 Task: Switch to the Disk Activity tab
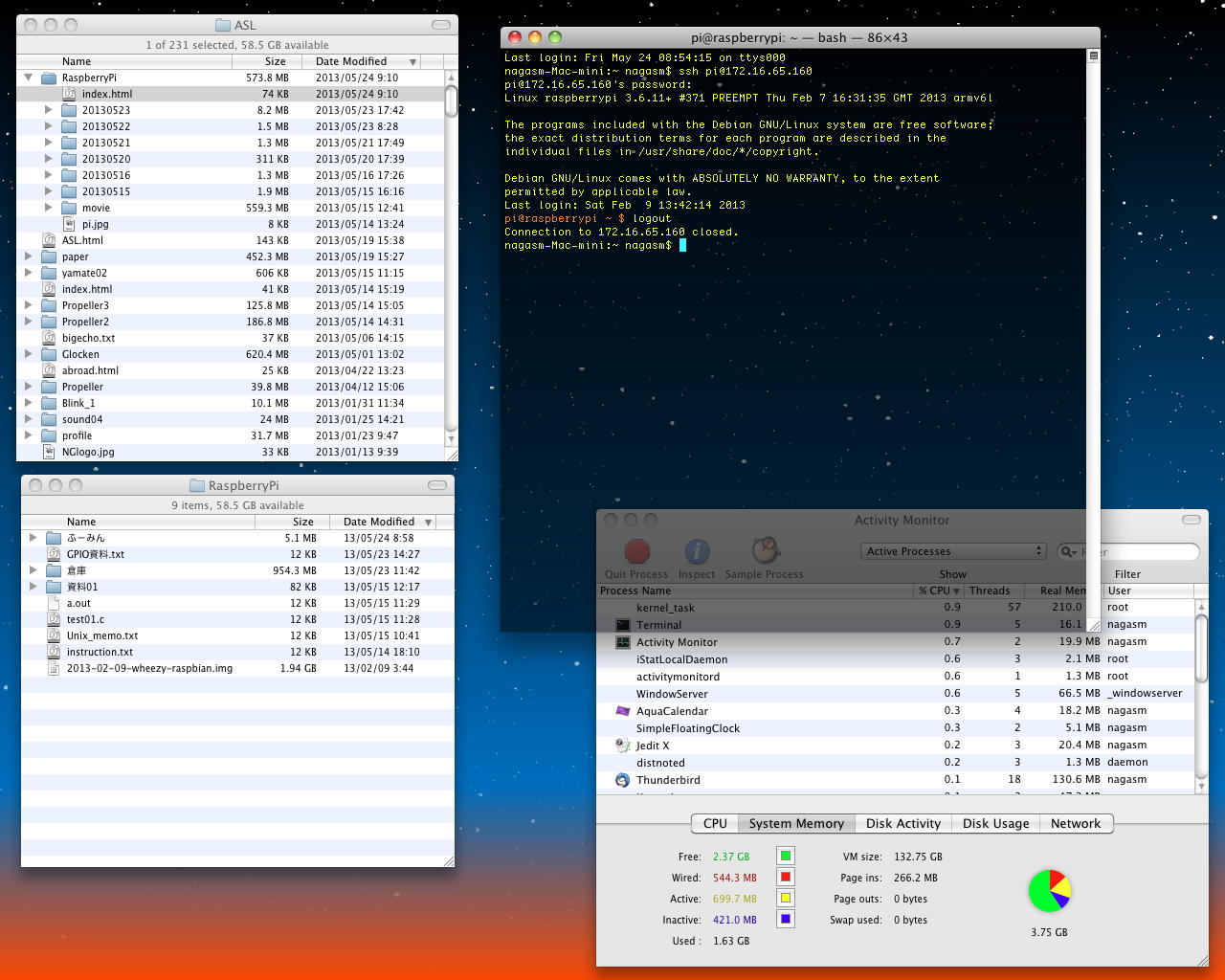pyautogui.click(x=902, y=823)
